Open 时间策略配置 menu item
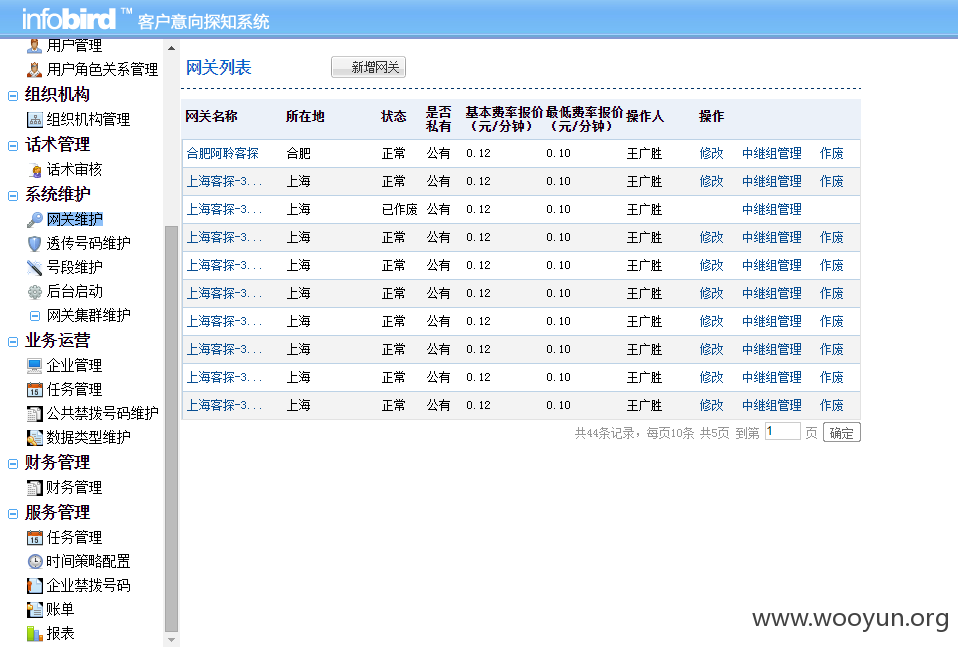 [x=89, y=561]
